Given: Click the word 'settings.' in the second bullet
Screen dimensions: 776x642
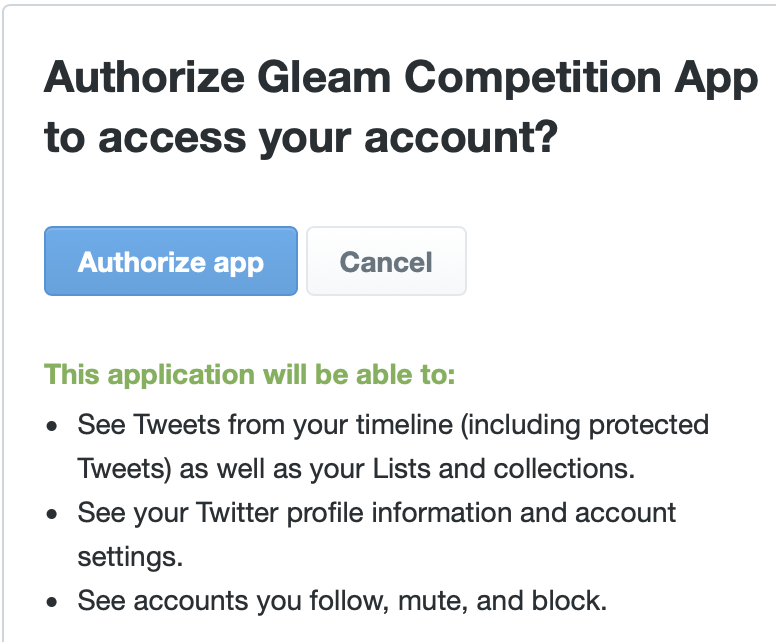Looking at the screenshot, I should [130, 557].
